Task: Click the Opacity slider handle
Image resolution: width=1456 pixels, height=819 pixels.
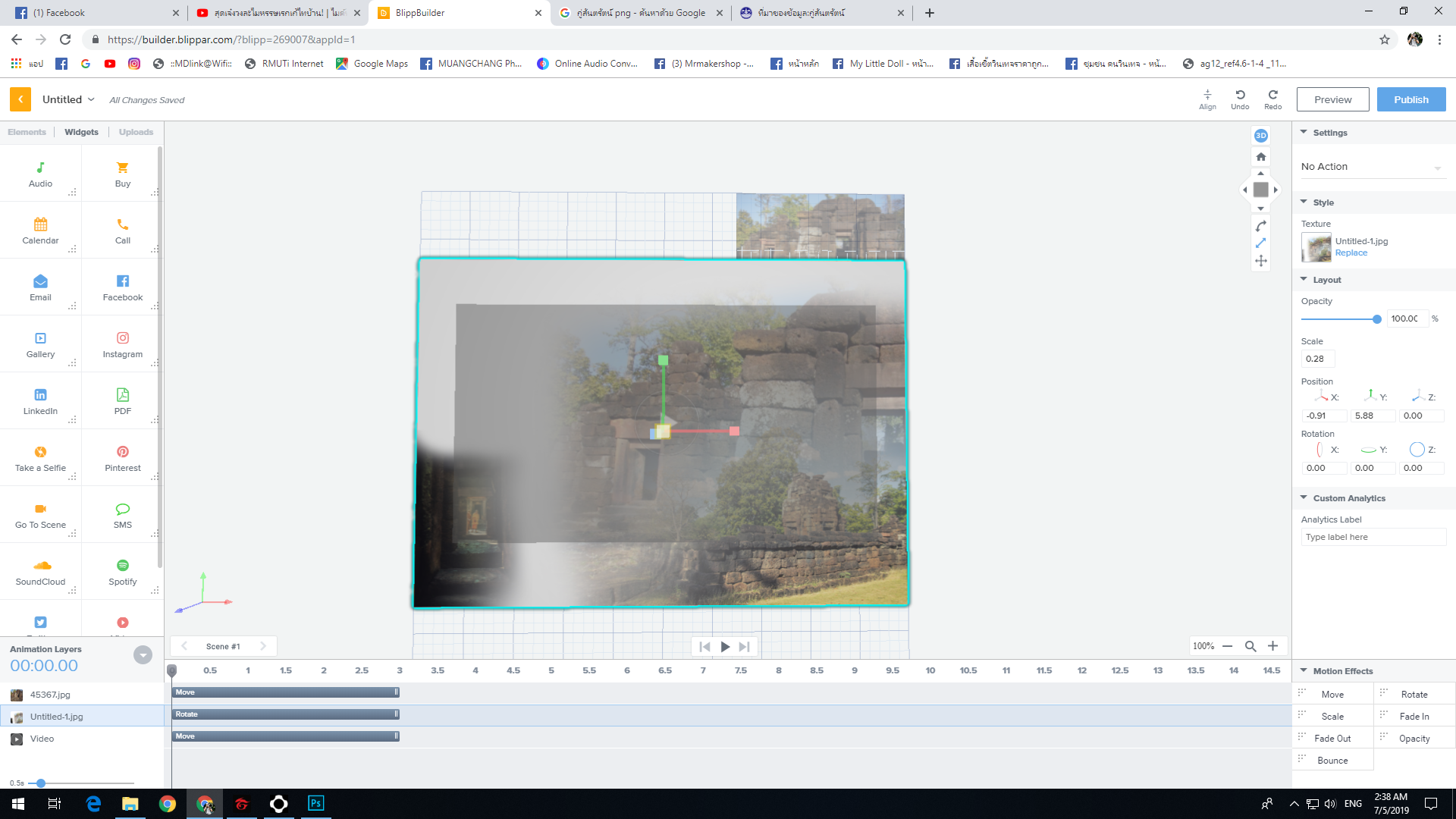Action: [1376, 319]
